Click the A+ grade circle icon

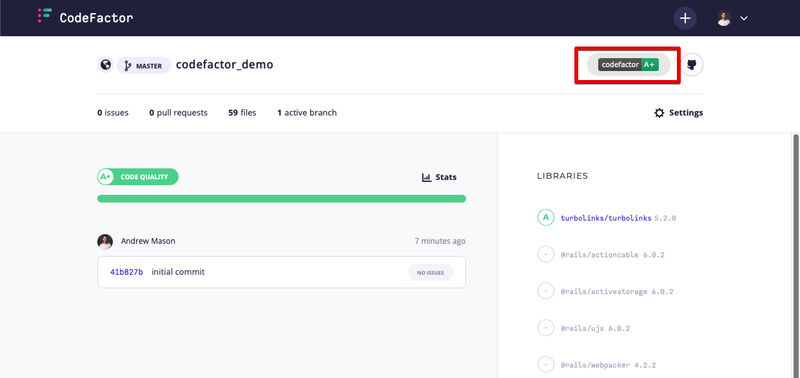pyautogui.click(x=106, y=177)
